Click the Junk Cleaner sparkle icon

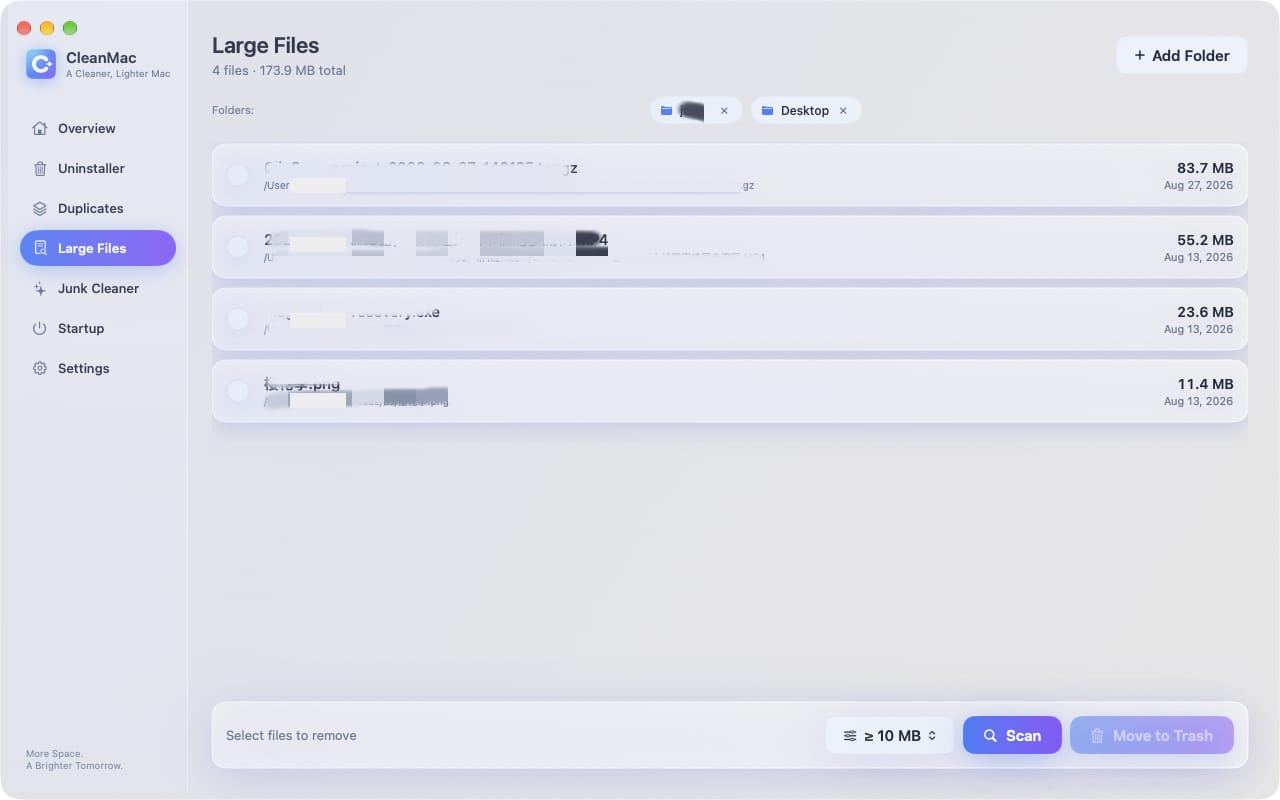[40, 288]
